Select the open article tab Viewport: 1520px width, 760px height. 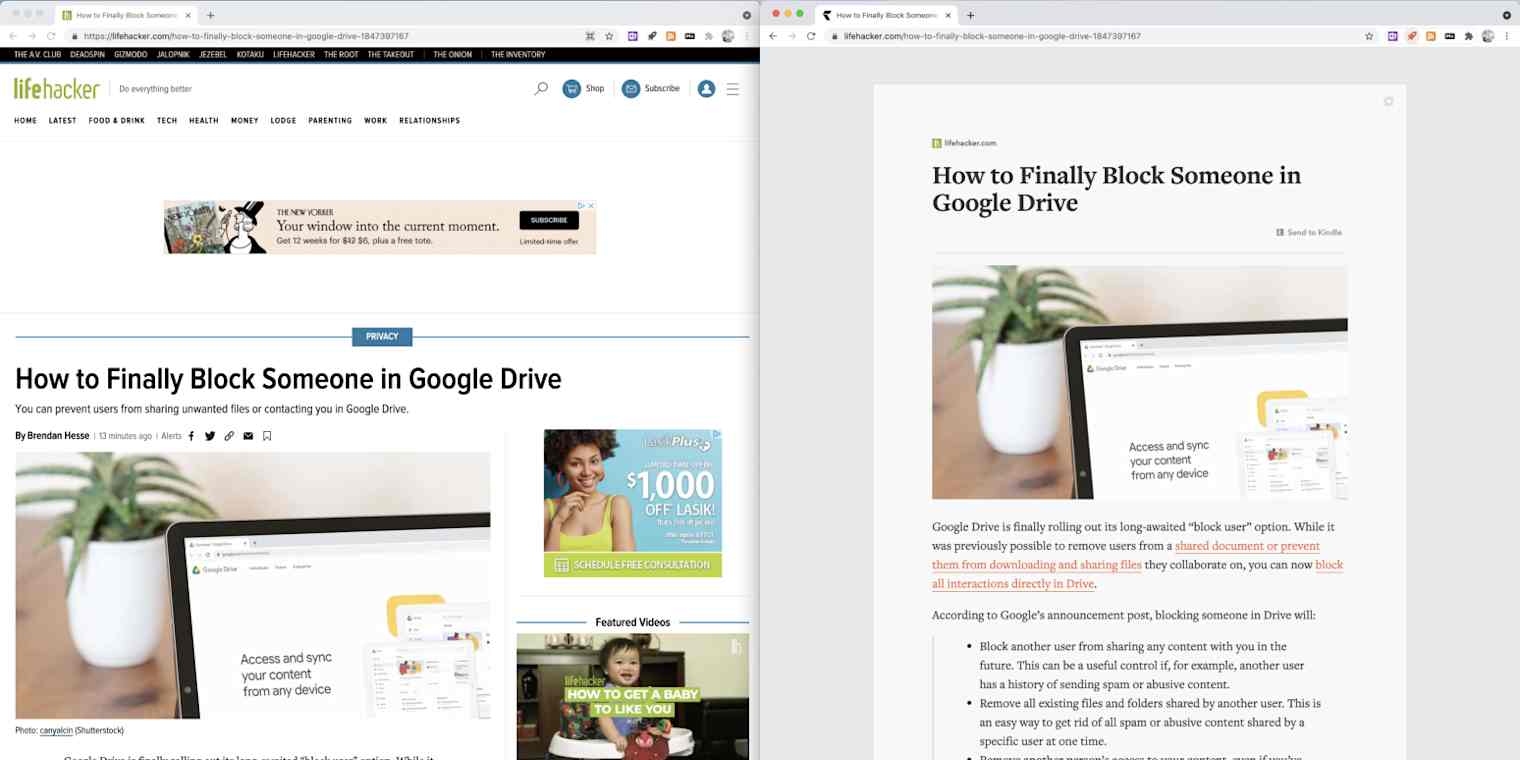tap(120, 15)
